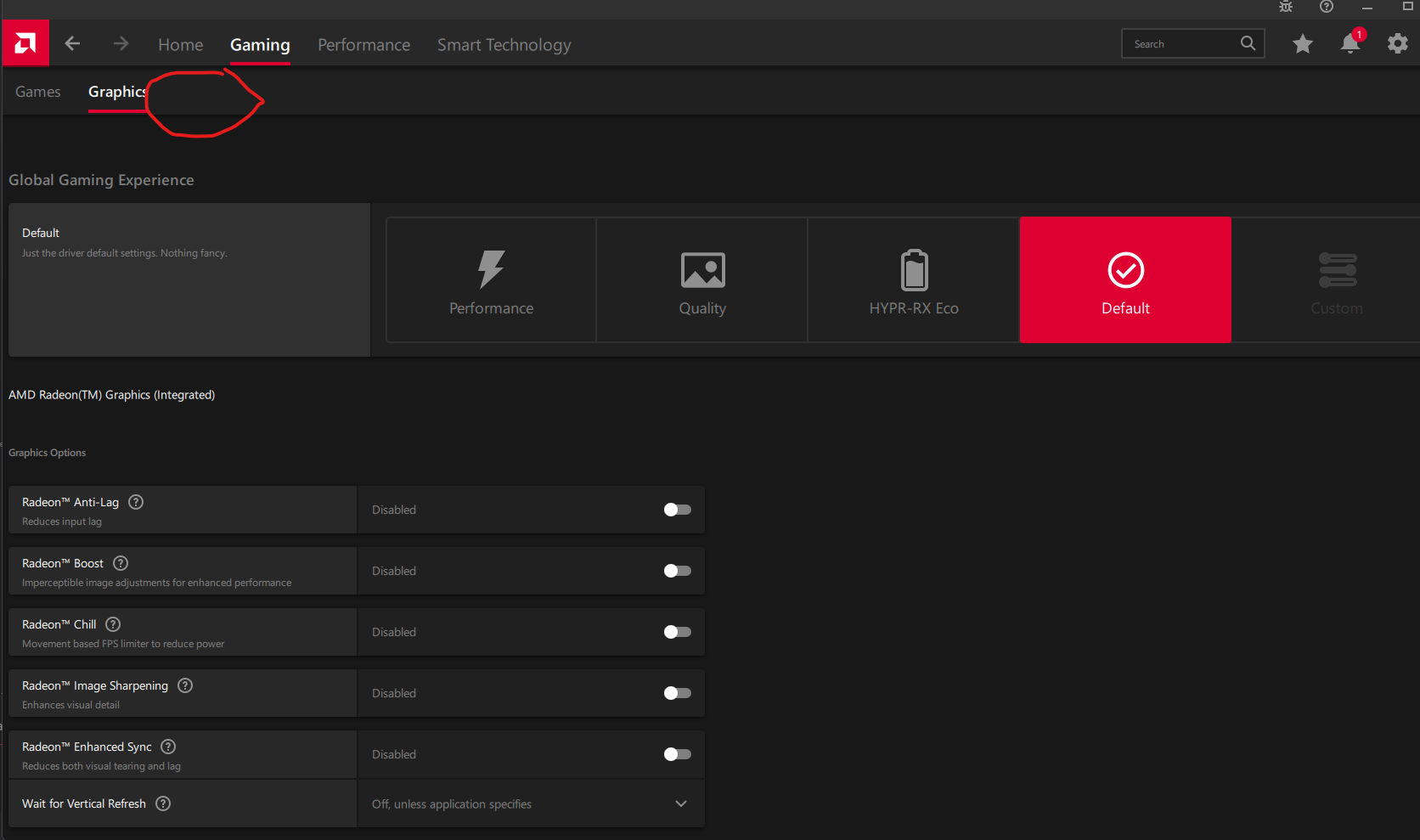
Task: Open the help question mark icon in title bar
Action: click(1327, 7)
